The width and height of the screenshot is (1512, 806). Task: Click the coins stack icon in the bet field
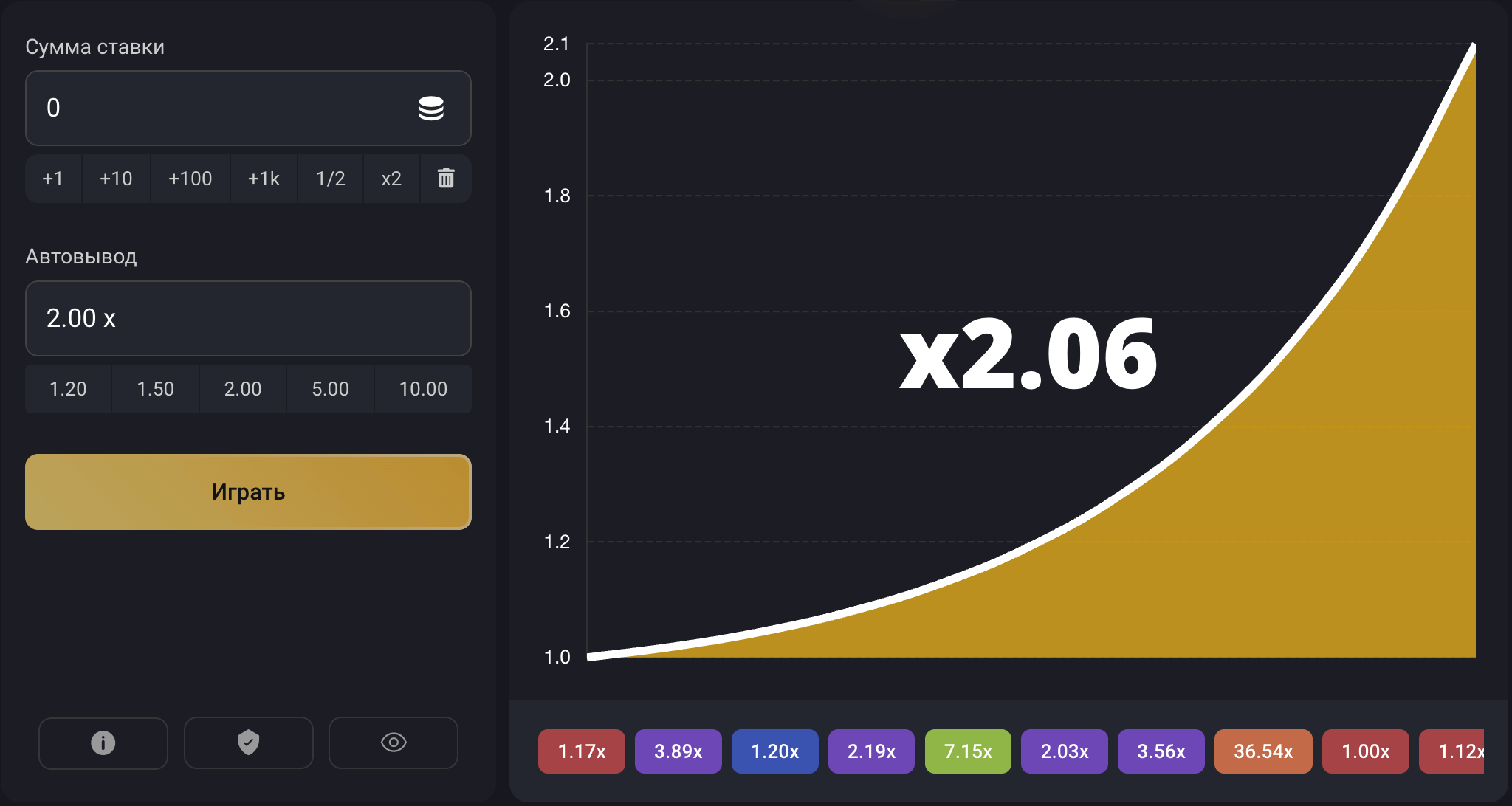click(x=431, y=108)
